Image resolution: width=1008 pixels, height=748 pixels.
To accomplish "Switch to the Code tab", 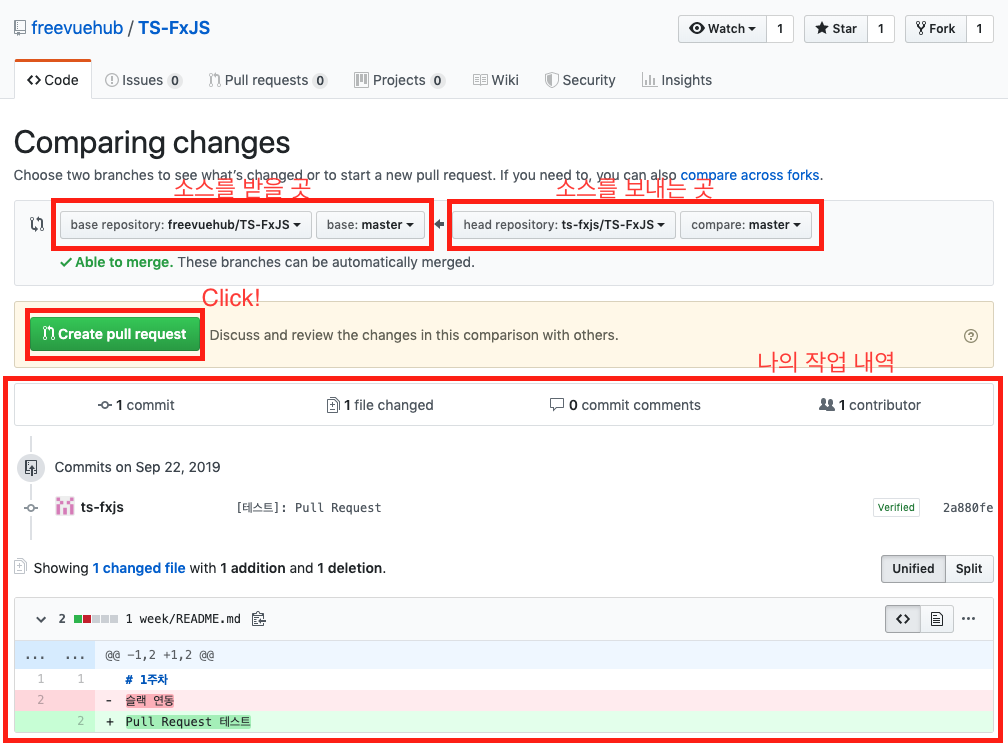I will [x=53, y=80].
